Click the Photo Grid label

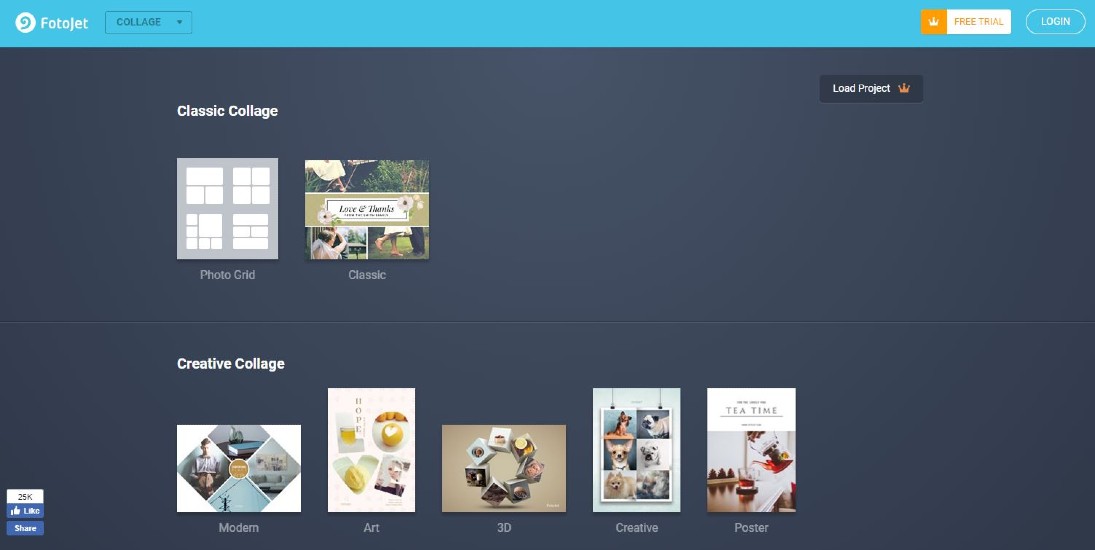click(228, 275)
